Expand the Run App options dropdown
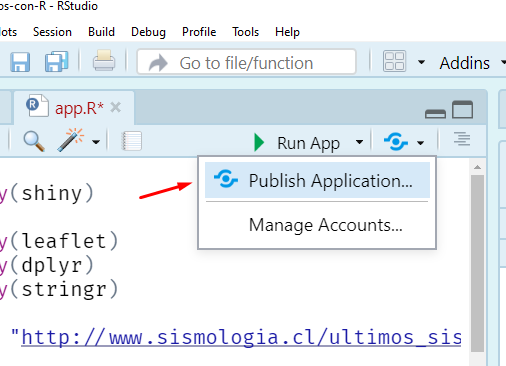Image resolution: width=506 pixels, height=366 pixels. click(359, 142)
